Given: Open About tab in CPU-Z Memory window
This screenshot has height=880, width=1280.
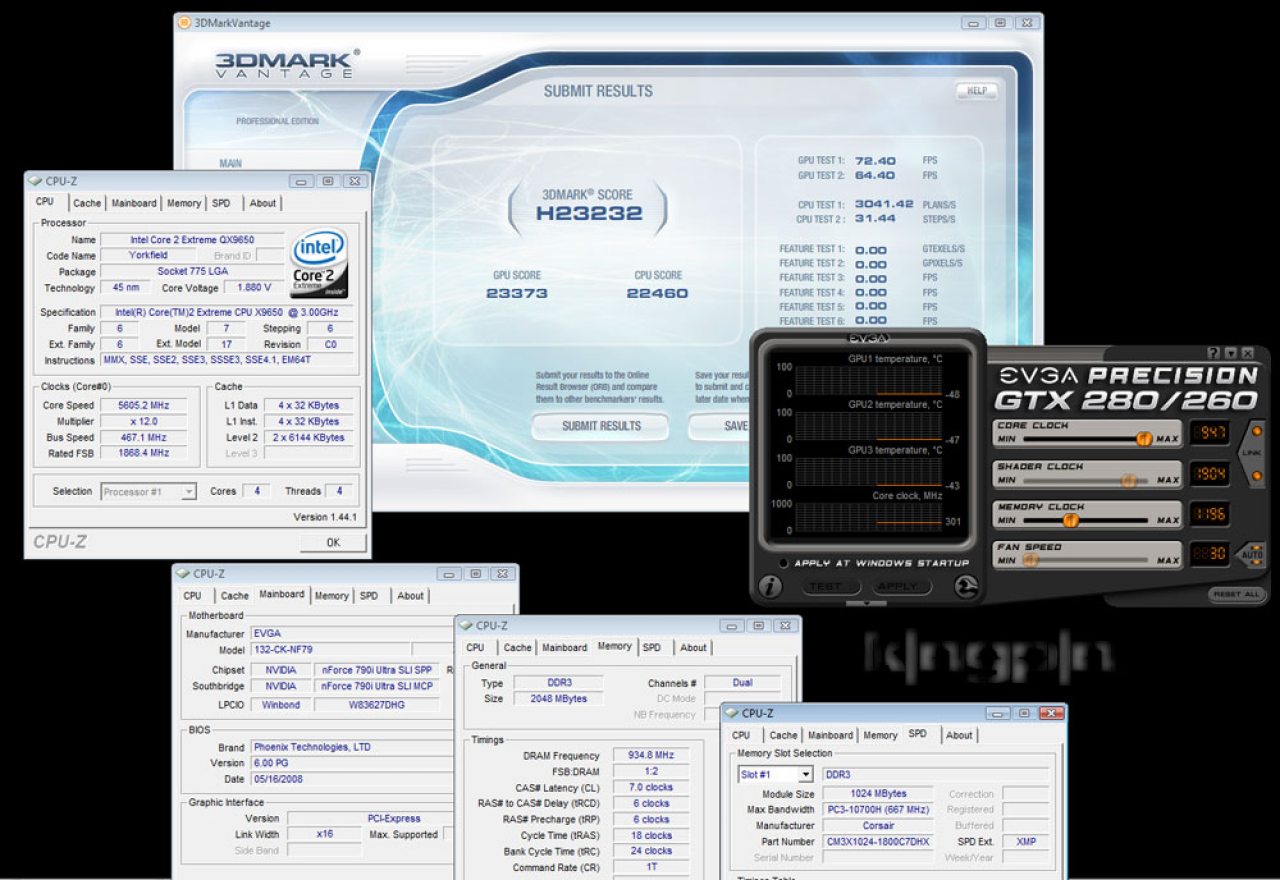Looking at the screenshot, I should [x=694, y=648].
